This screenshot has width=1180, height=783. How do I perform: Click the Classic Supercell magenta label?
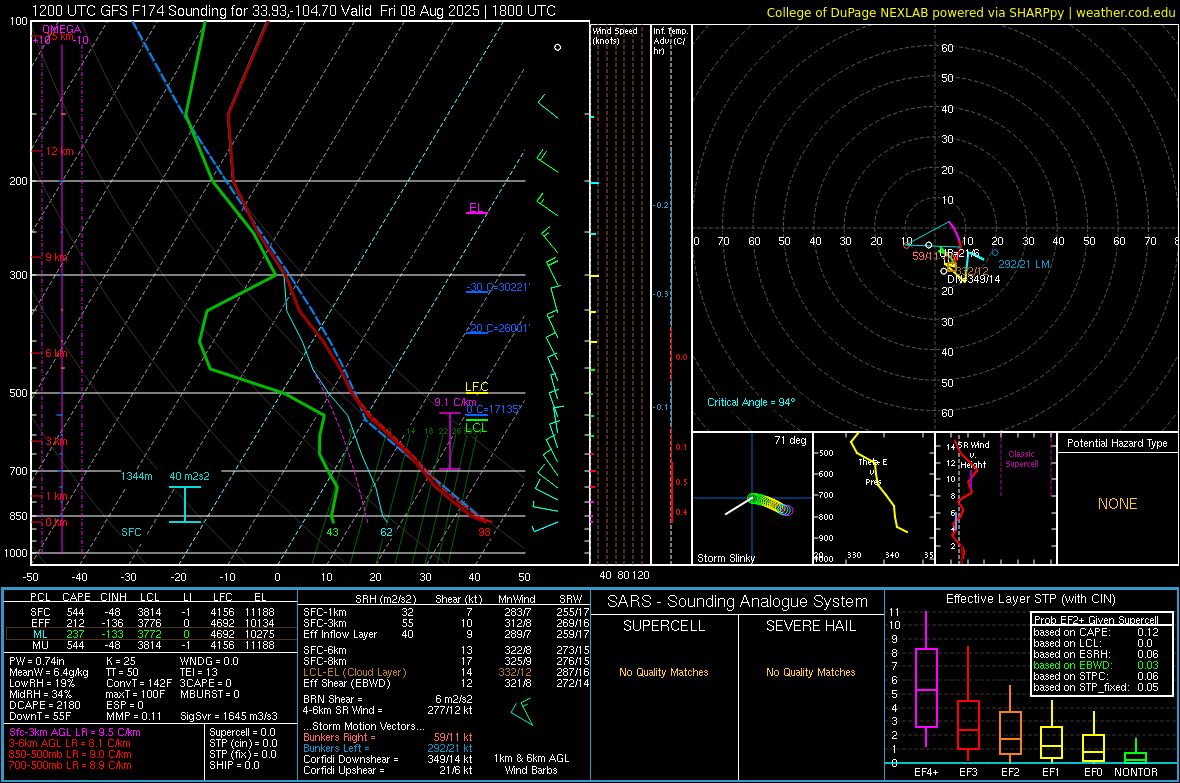(1021, 459)
